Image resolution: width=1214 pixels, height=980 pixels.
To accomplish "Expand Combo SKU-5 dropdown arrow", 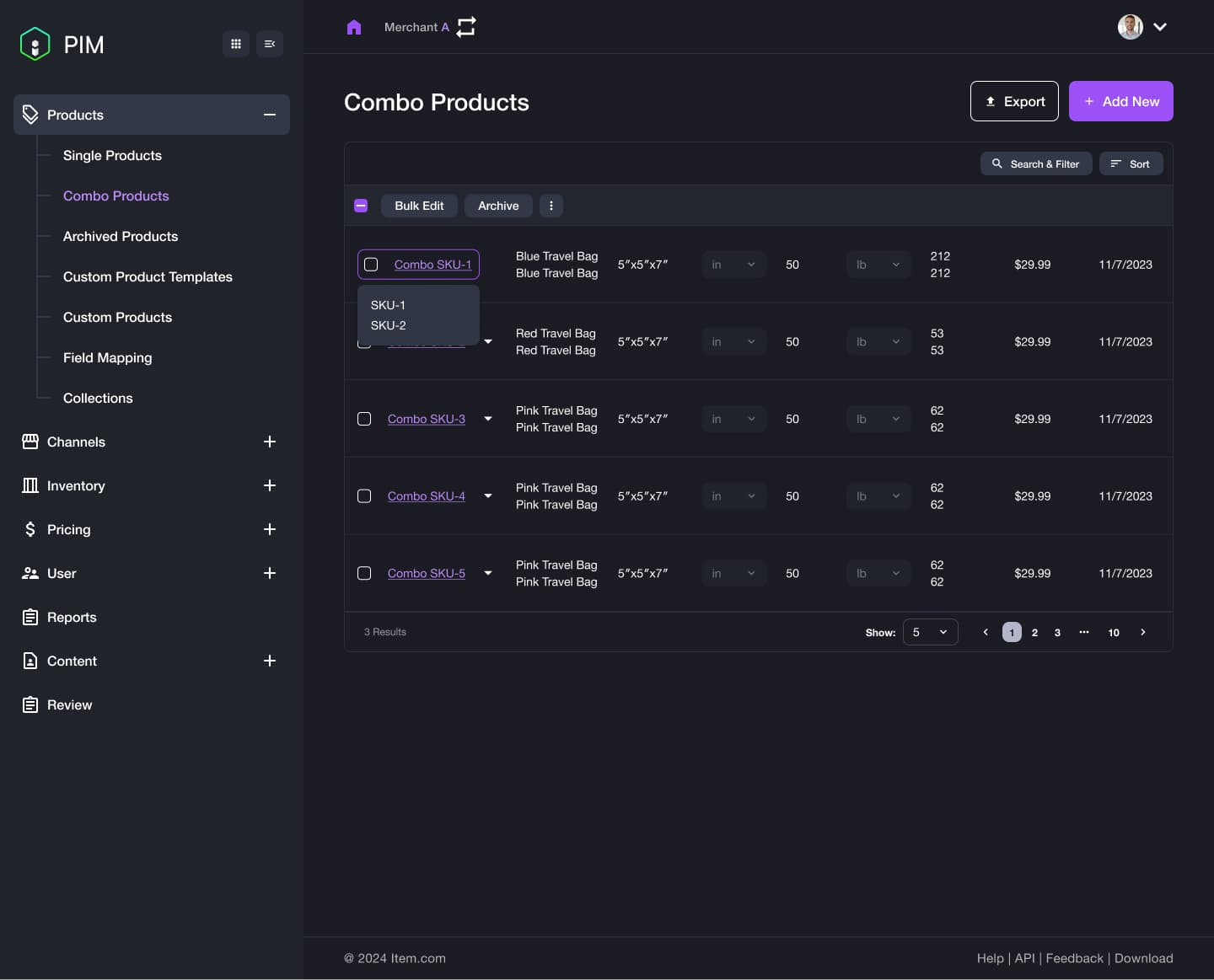I will 488,573.
